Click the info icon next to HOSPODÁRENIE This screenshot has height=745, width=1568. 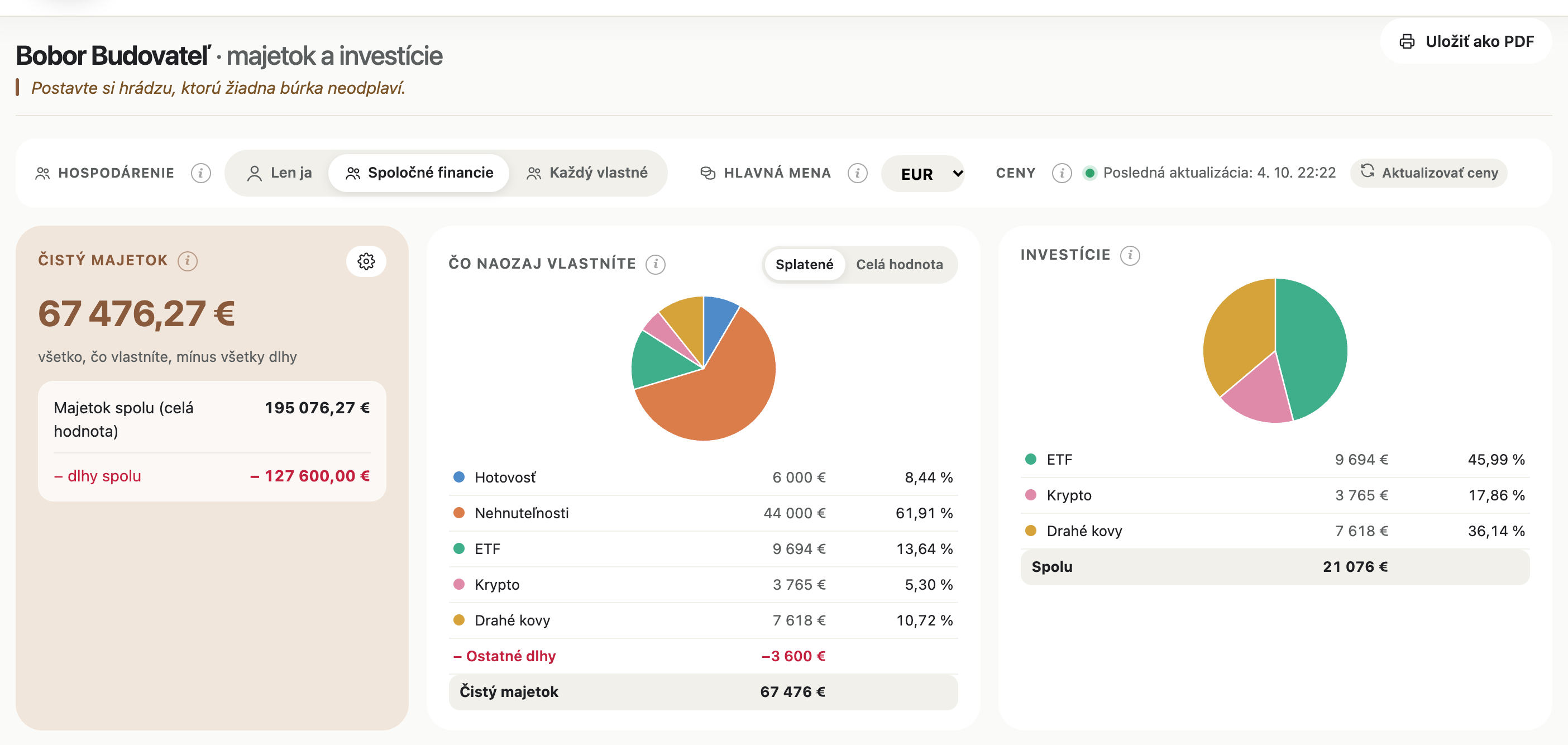tap(201, 173)
